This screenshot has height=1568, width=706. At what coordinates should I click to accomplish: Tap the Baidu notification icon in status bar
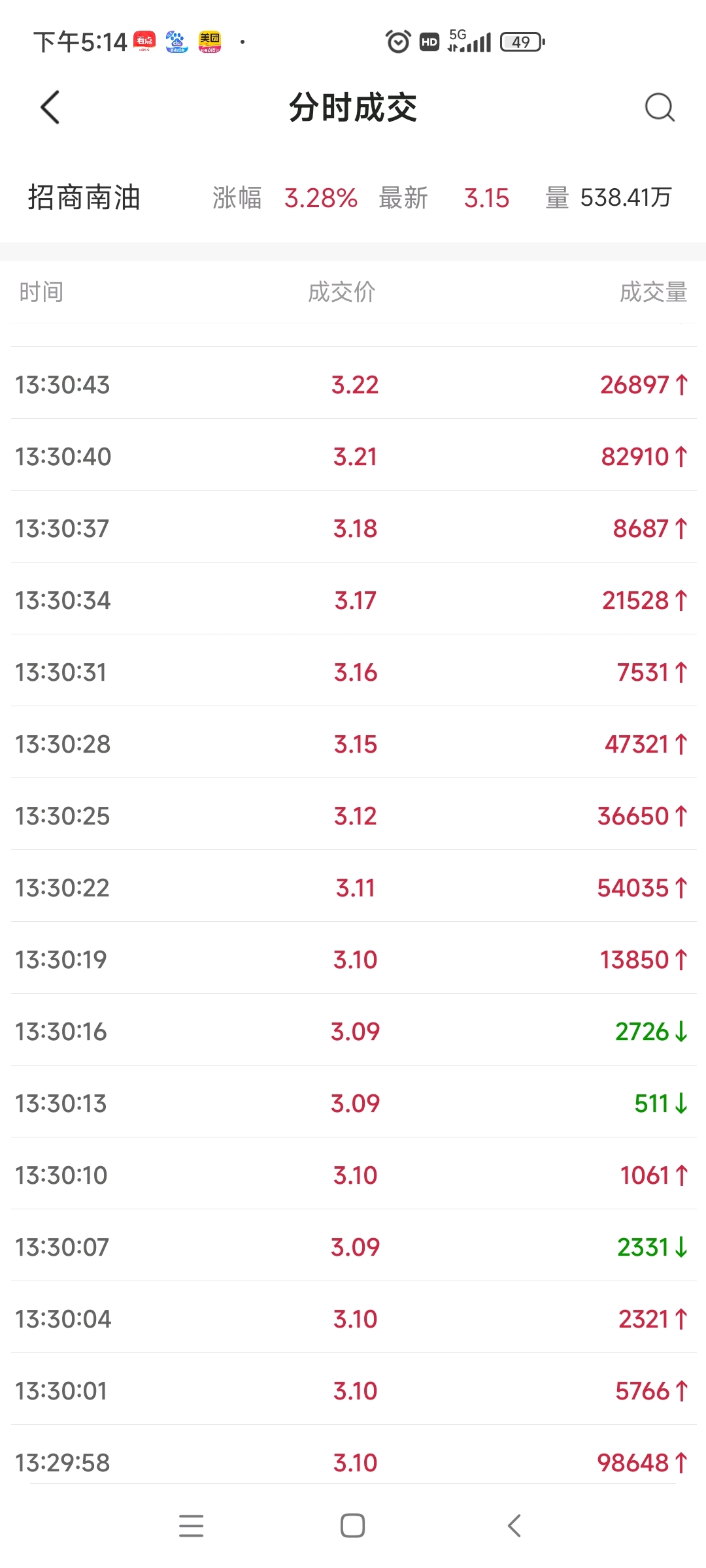point(176,42)
